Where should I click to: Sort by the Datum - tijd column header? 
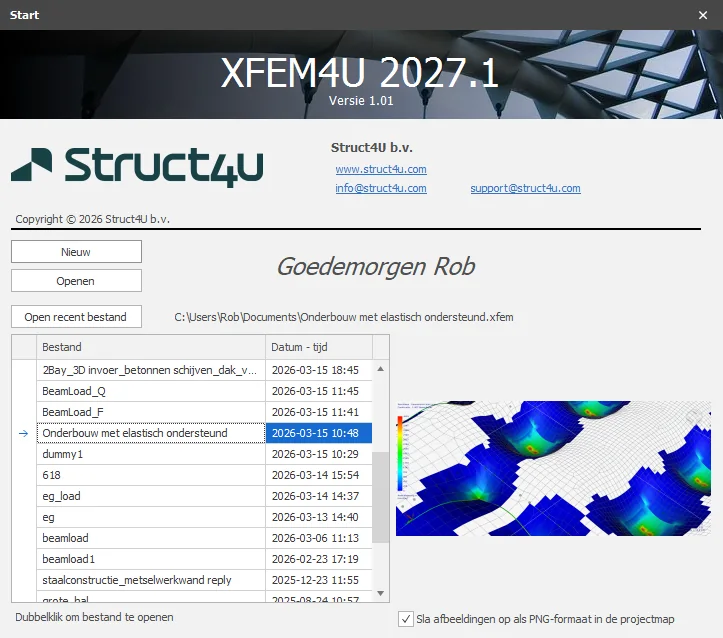pos(319,347)
